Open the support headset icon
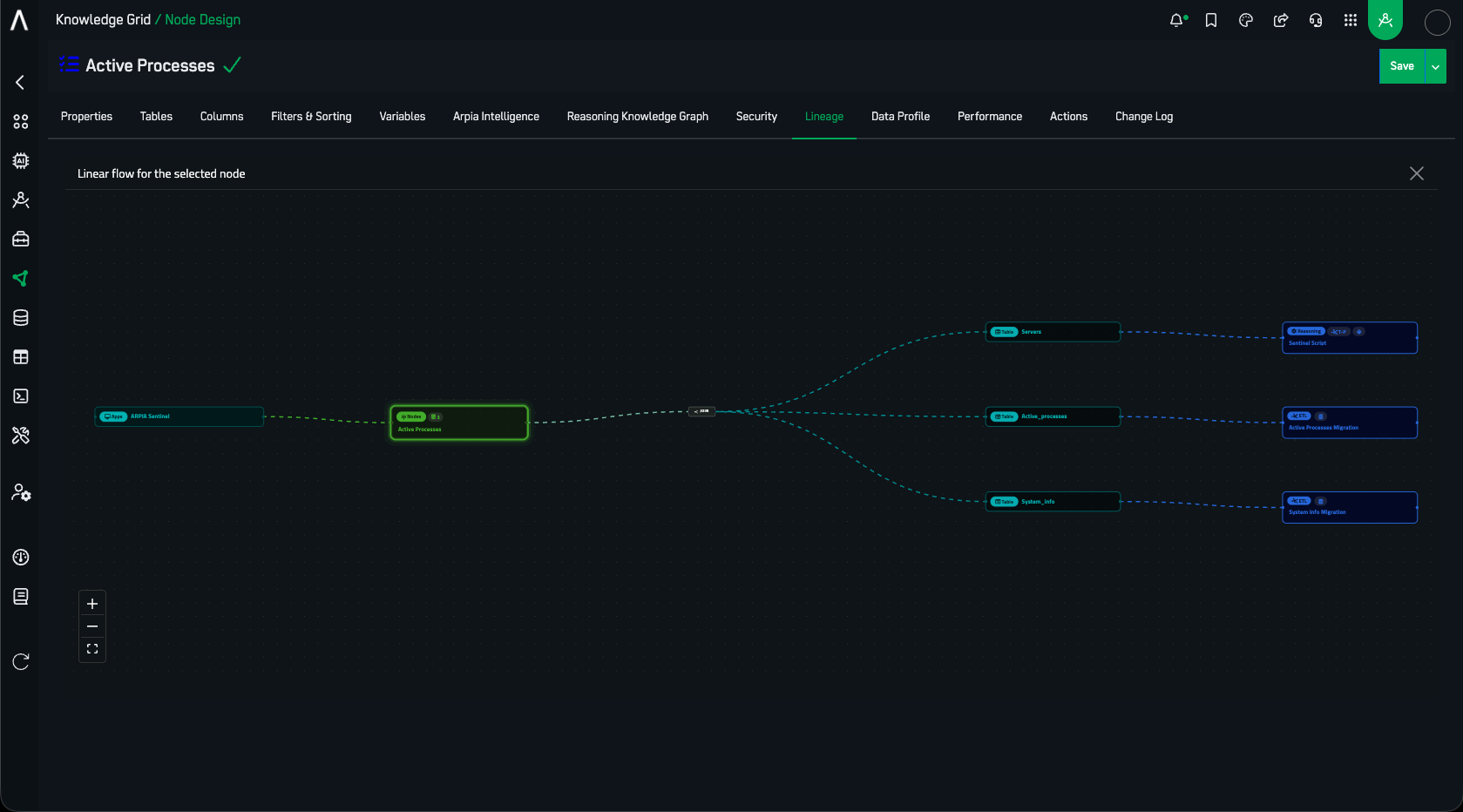The height and width of the screenshot is (812, 1463). (1316, 20)
